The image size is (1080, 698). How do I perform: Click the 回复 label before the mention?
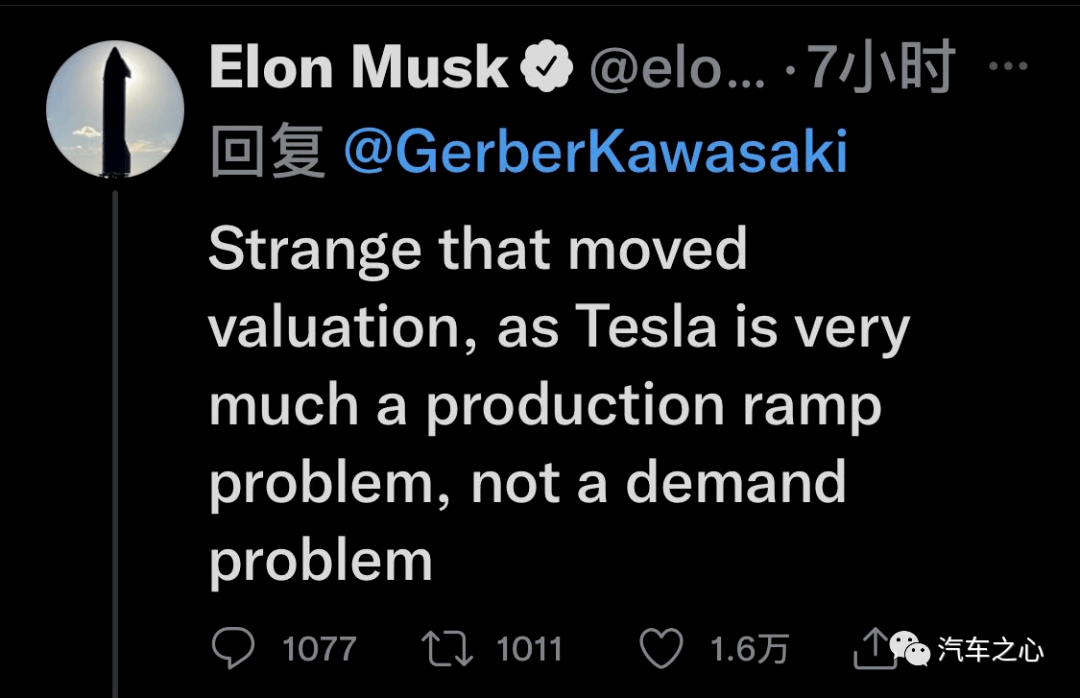pyautogui.click(x=267, y=151)
